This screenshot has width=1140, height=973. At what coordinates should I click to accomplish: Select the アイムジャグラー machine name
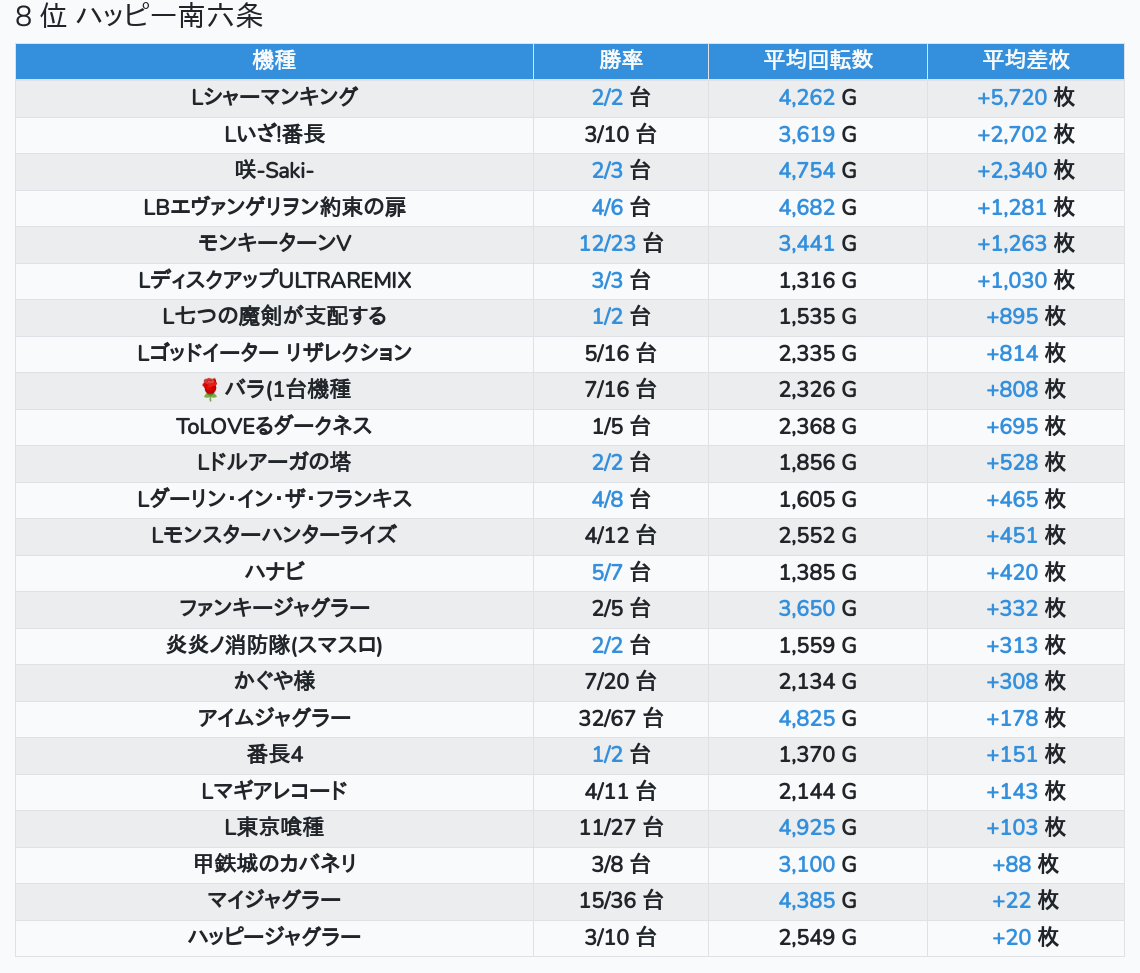point(274,718)
